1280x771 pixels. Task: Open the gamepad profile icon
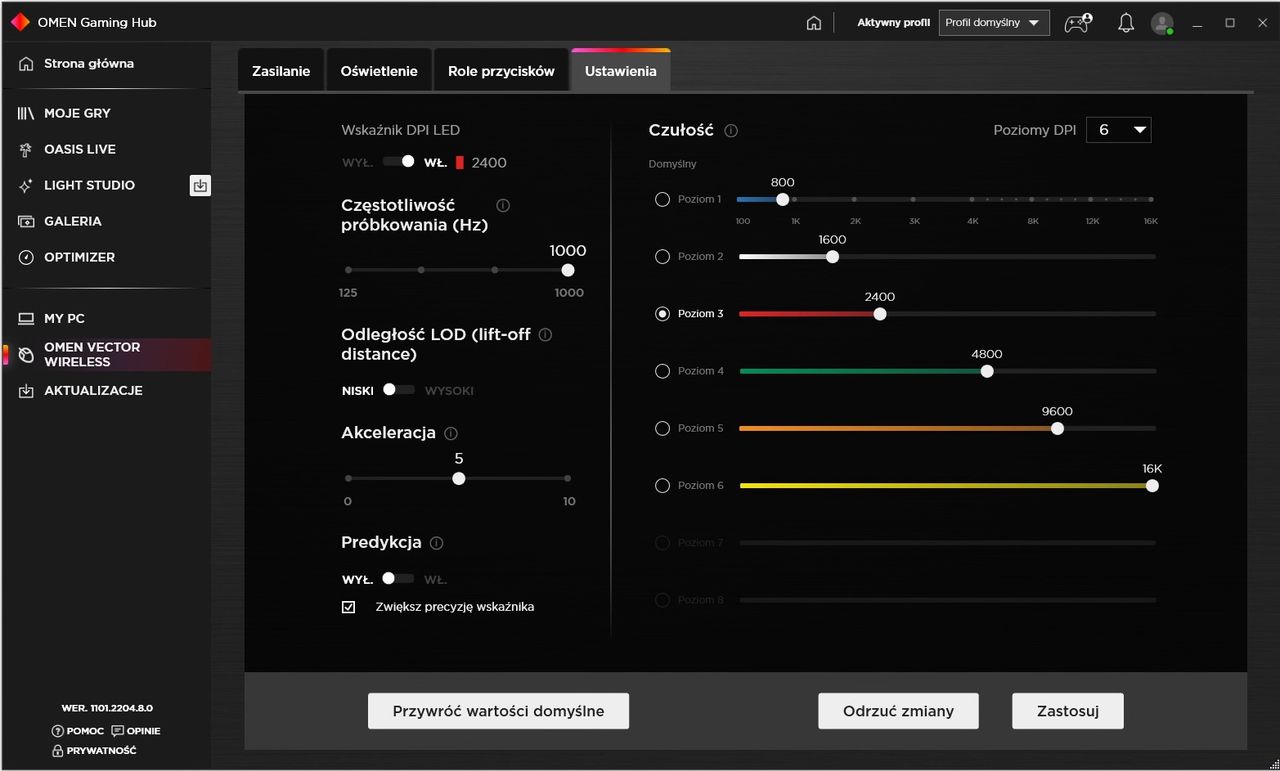click(1077, 23)
